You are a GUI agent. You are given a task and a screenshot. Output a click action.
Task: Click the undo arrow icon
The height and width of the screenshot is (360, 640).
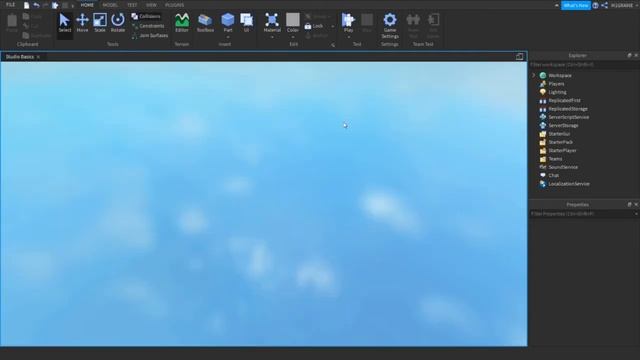pyautogui.click(x=36, y=5)
